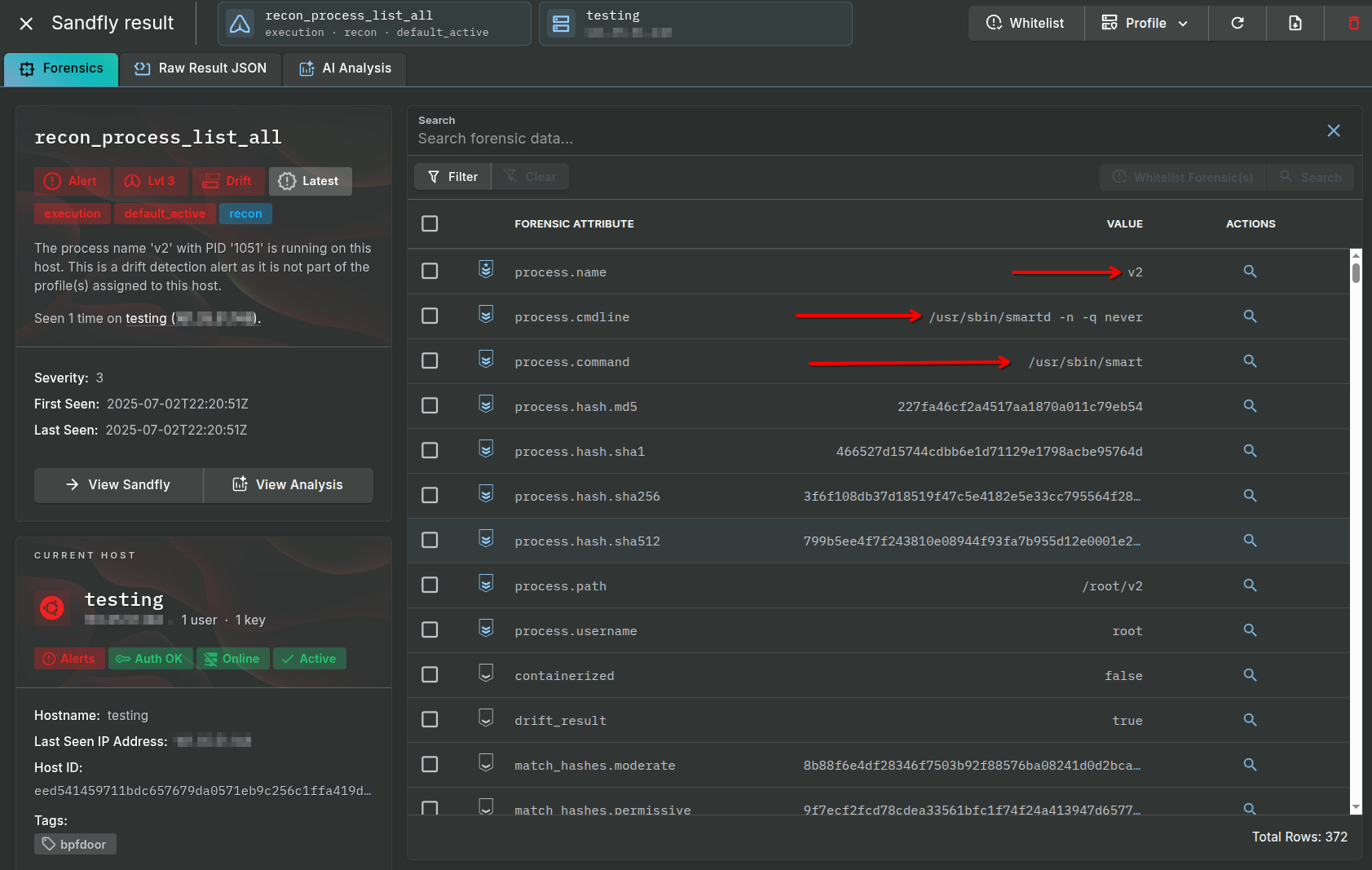
Task: Click the Latest status badge
Action: pos(310,181)
